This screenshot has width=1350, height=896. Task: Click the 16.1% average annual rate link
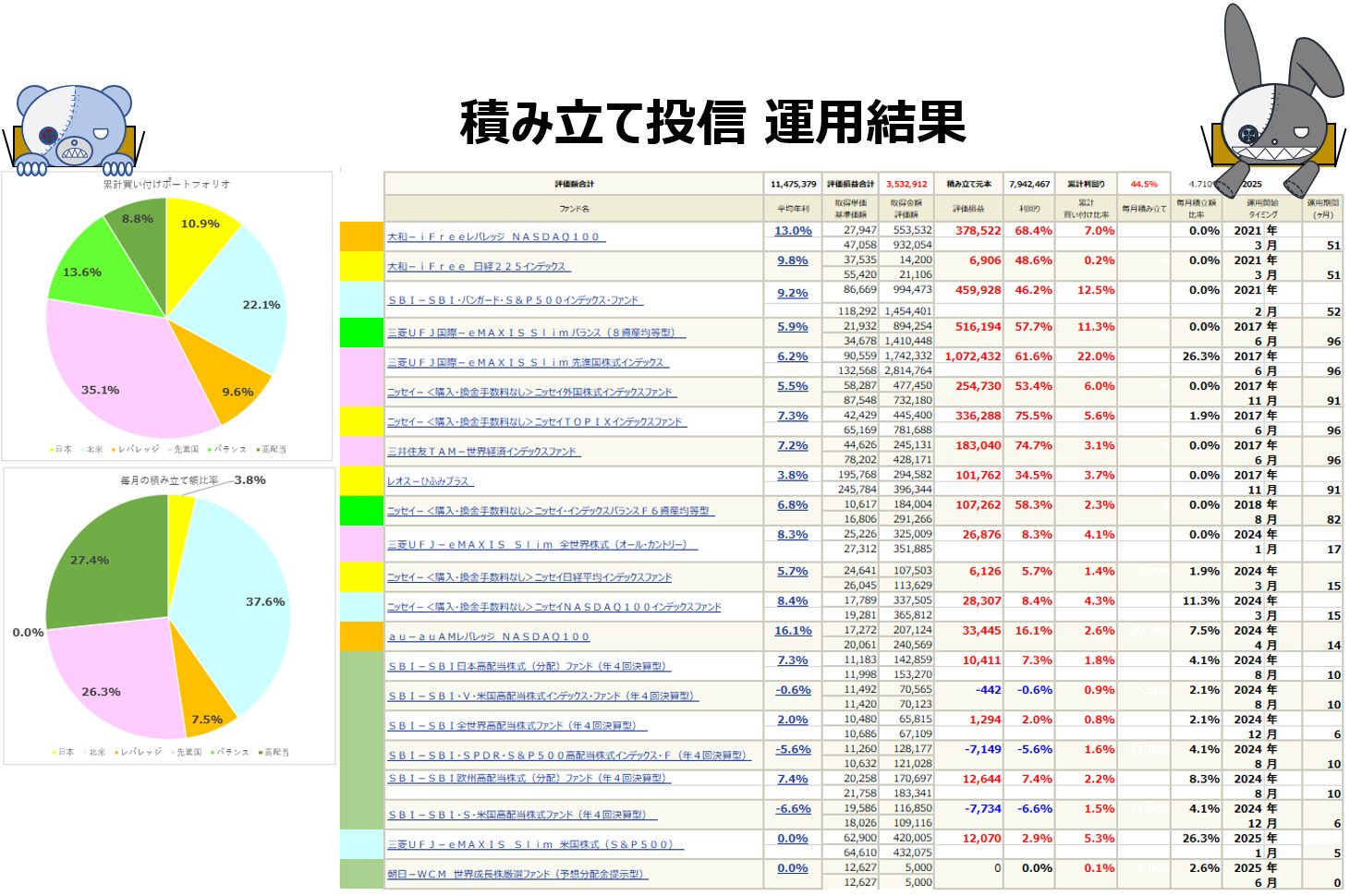(x=793, y=631)
